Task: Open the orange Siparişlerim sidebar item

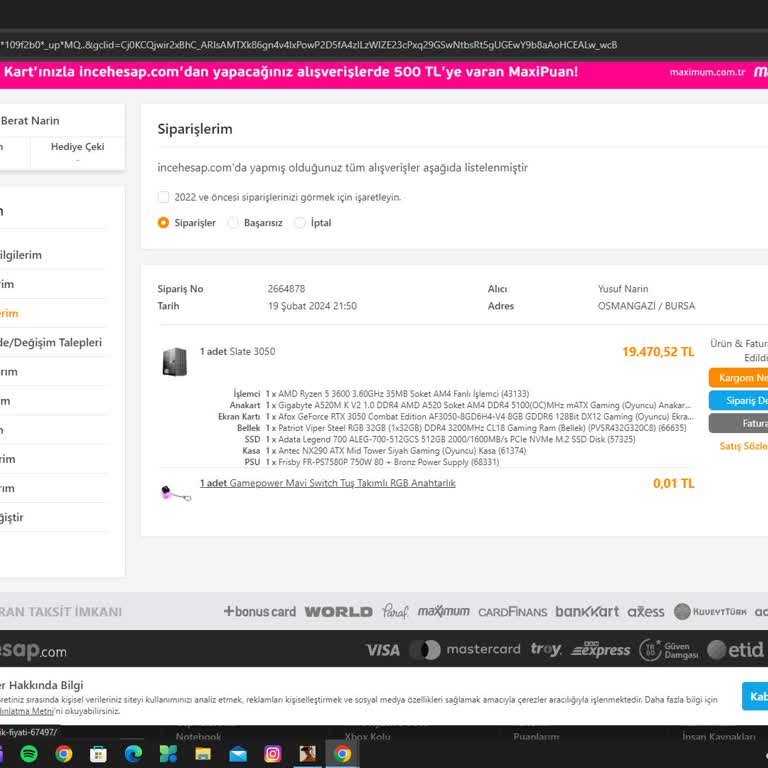Action: pos(9,313)
